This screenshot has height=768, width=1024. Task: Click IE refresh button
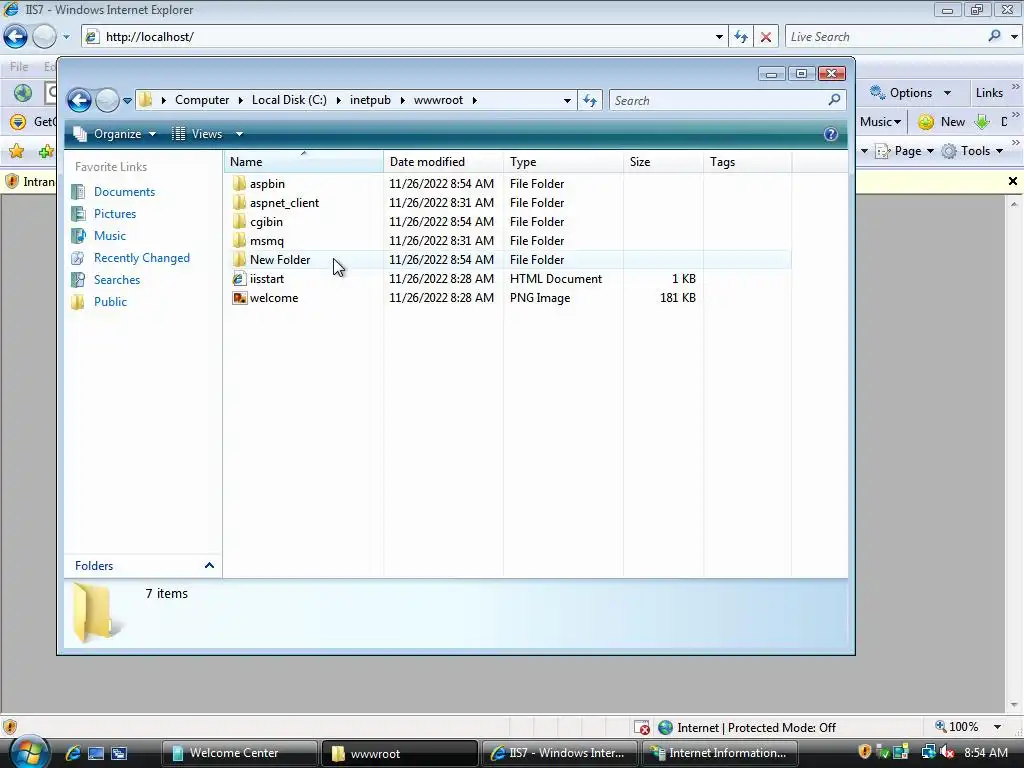(741, 37)
